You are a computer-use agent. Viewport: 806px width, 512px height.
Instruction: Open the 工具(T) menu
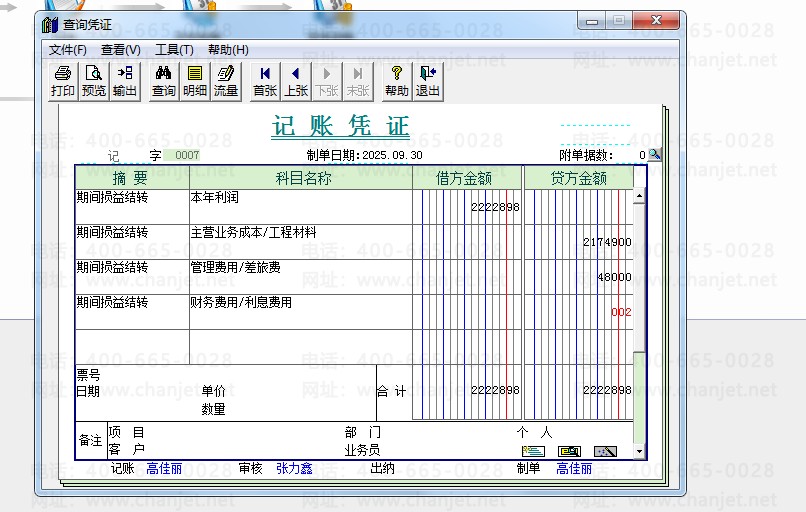[x=174, y=50]
